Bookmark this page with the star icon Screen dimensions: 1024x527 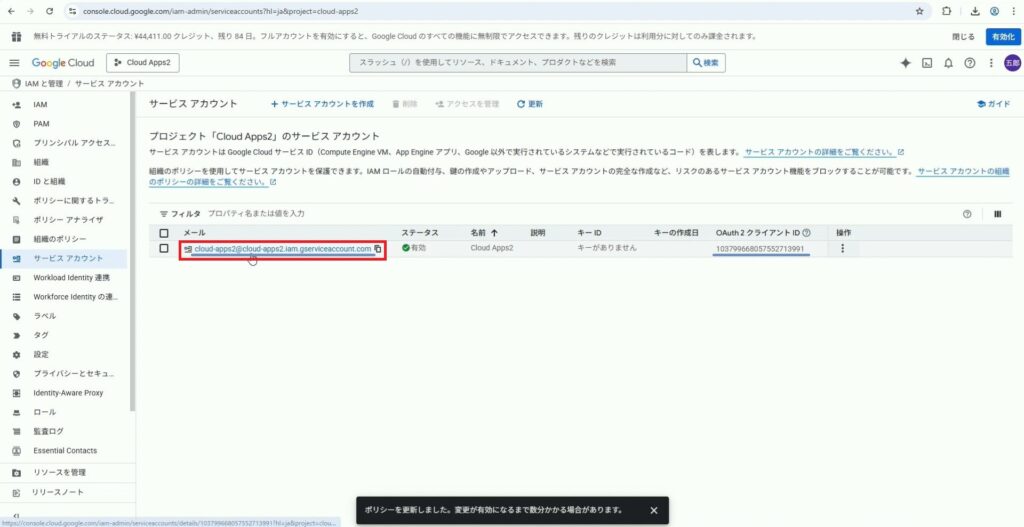919,11
